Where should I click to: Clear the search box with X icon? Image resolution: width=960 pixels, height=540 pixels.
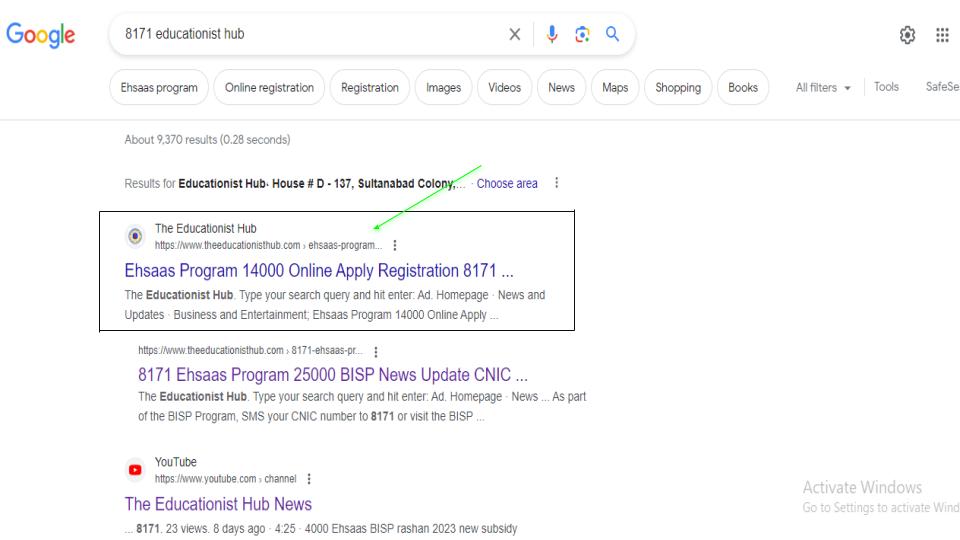tap(514, 35)
